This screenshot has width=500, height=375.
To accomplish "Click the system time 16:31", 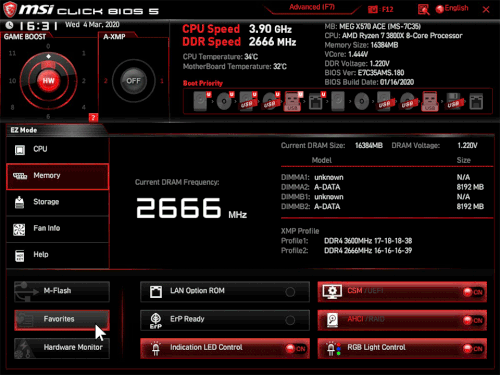I will (x=38, y=26).
